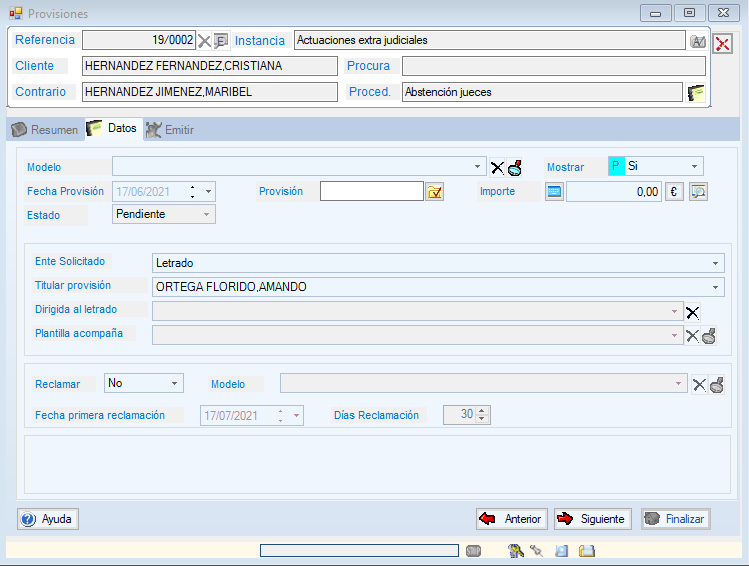This screenshot has height=566, width=749.
Task: Open the Reclamar dropdown set to No
Action: pos(175,383)
